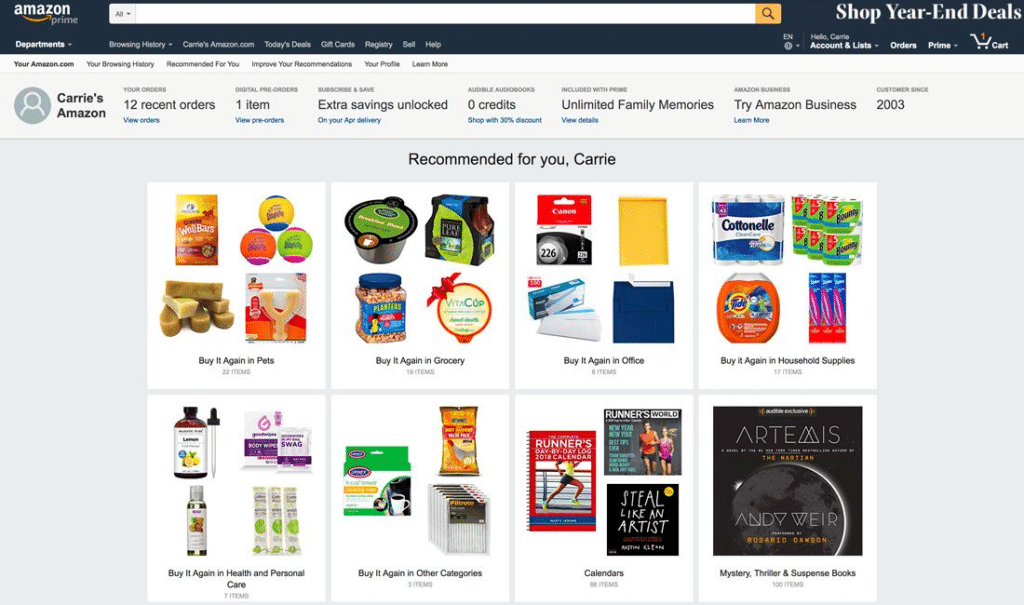Click the orange search magnifier button

coord(767,13)
